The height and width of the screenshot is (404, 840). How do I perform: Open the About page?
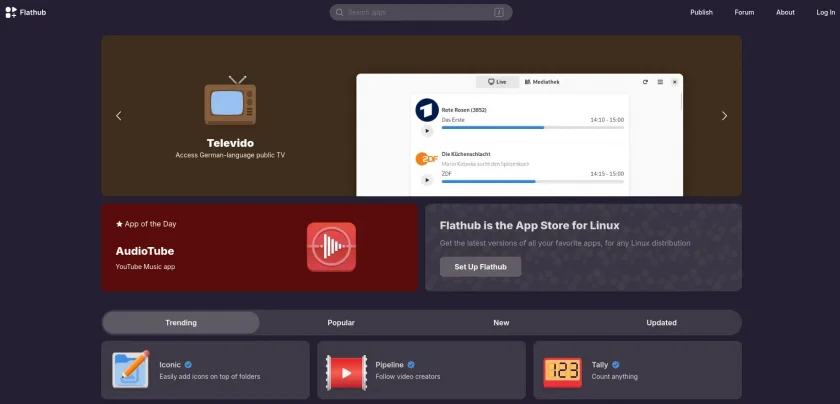click(785, 12)
